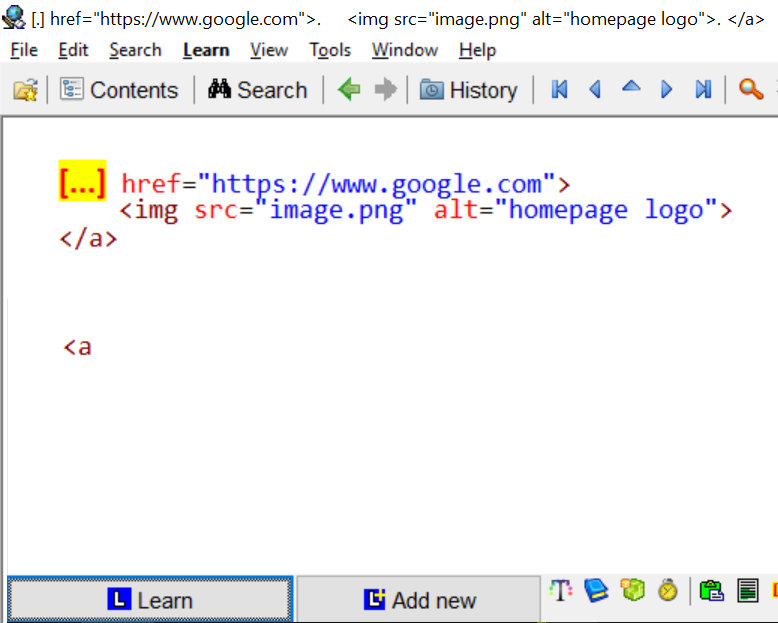The image size is (778, 623).
Task: Click the green clipboard paste icon
Action: tap(711, 591)
